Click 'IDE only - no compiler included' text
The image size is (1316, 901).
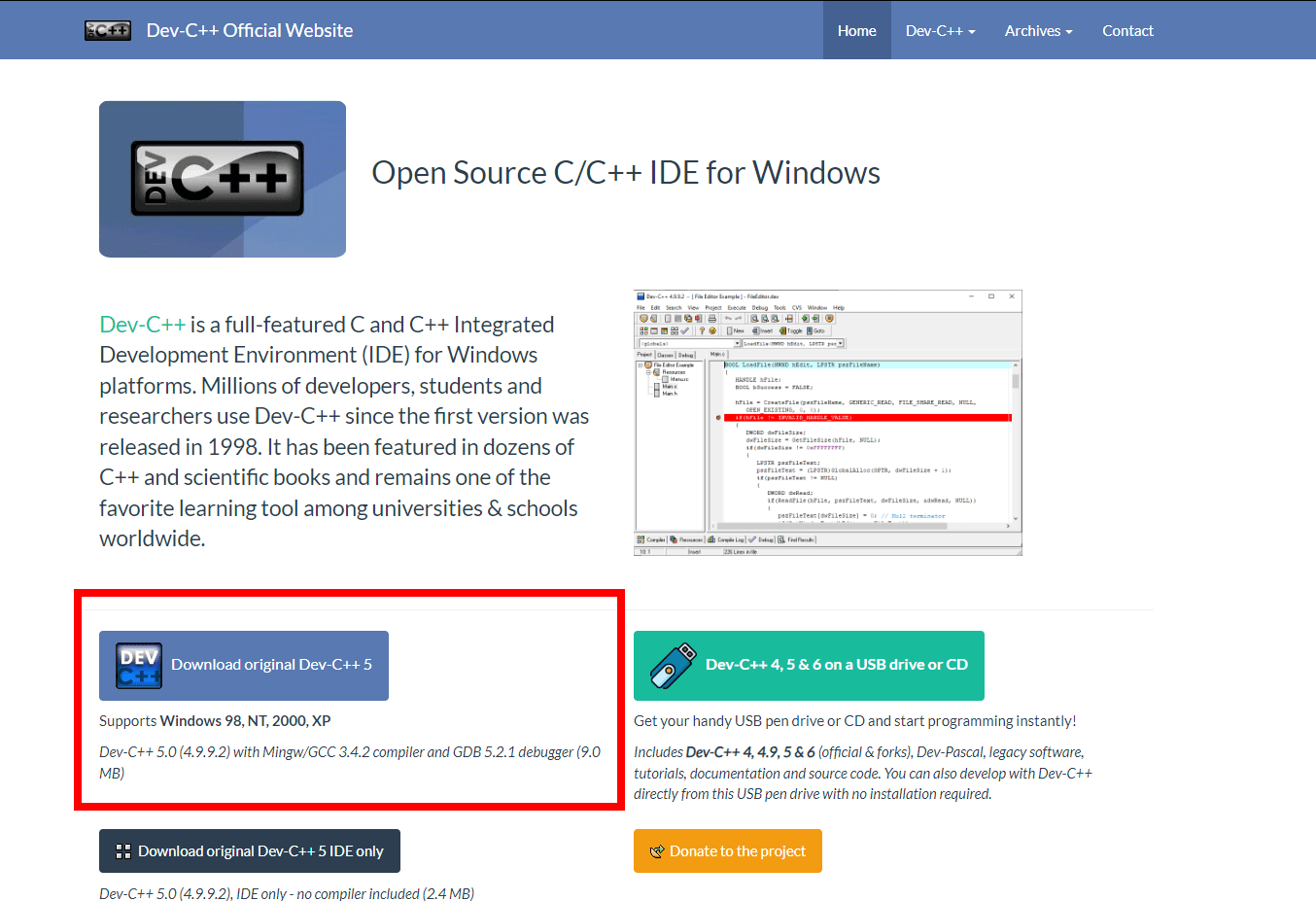point(287,893)
